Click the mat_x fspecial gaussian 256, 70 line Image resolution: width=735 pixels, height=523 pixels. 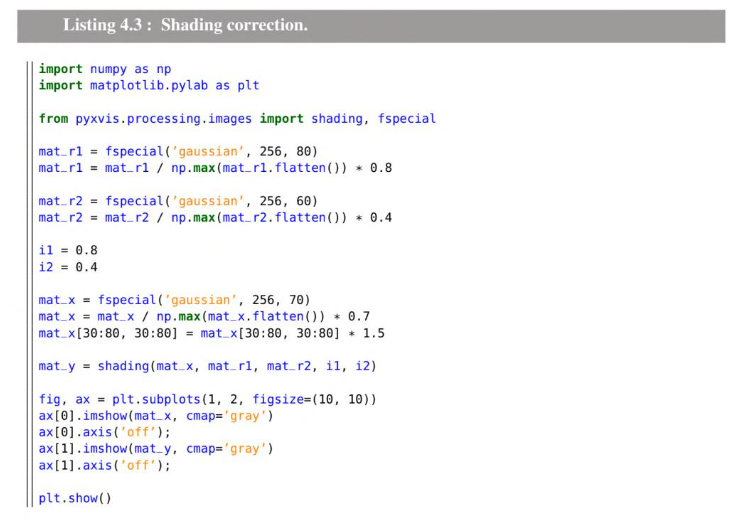point(174,300)
